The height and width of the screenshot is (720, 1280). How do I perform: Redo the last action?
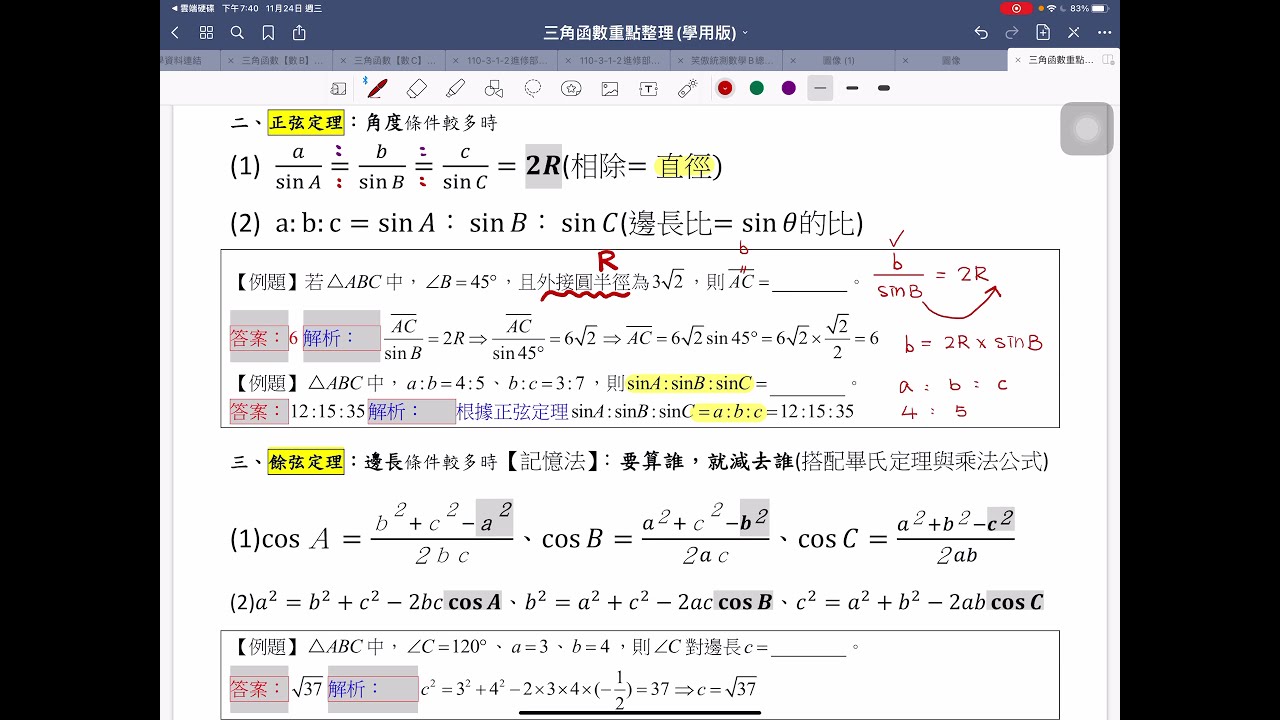coord(1012,32)
